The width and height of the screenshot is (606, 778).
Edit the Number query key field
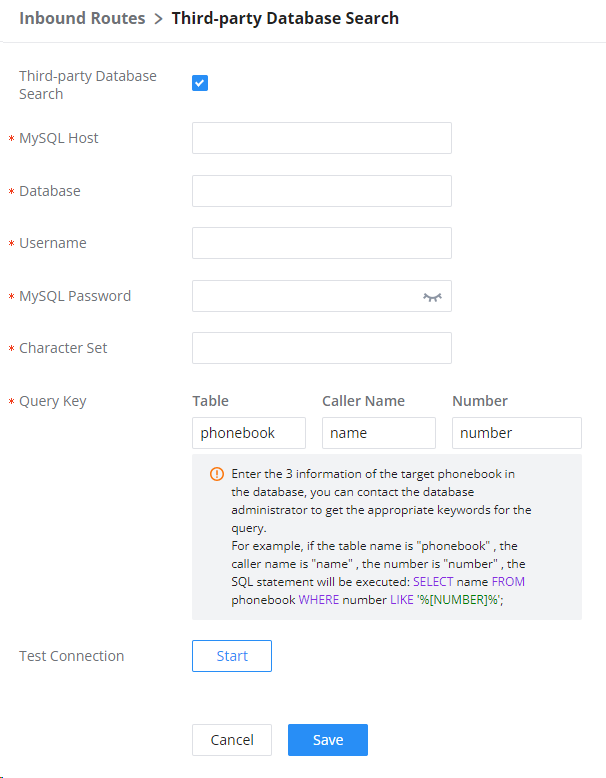(x=517, y=433)
